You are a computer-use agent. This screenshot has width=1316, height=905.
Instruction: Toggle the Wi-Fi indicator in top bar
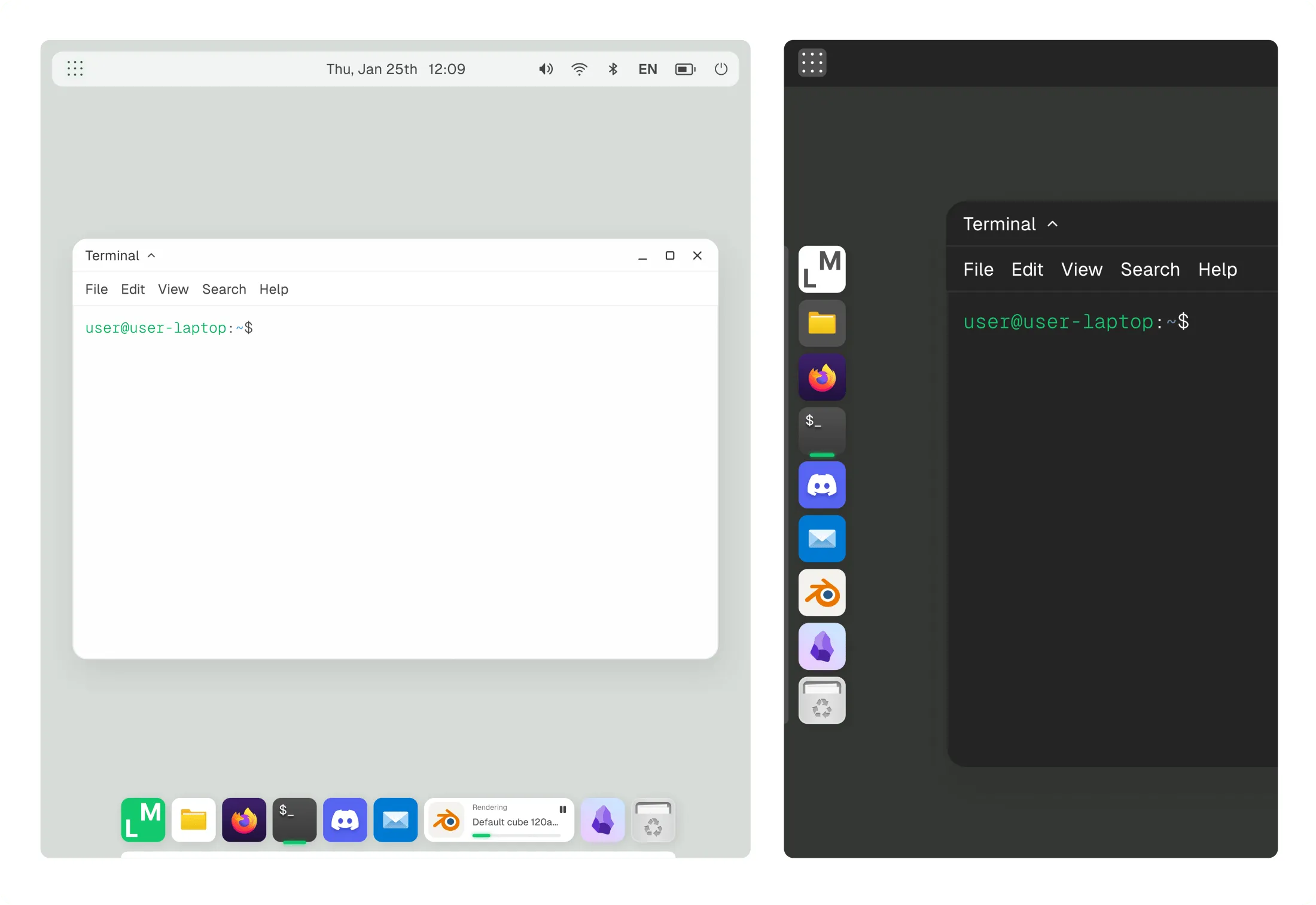[x=579, y=69]
